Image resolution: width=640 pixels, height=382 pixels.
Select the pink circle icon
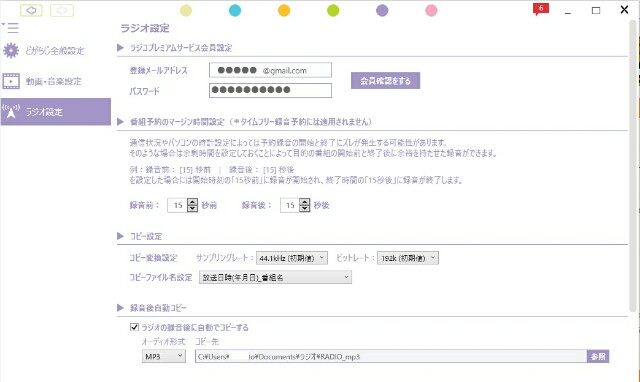[431, 10]
